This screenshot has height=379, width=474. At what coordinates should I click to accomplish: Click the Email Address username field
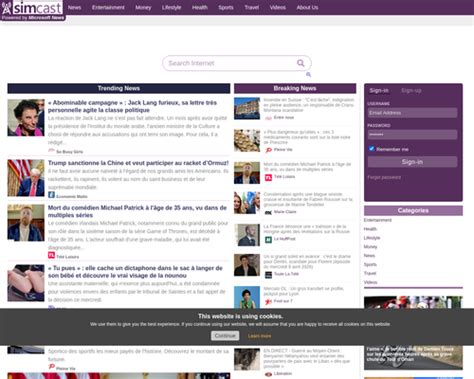click(x=412, y=113)
